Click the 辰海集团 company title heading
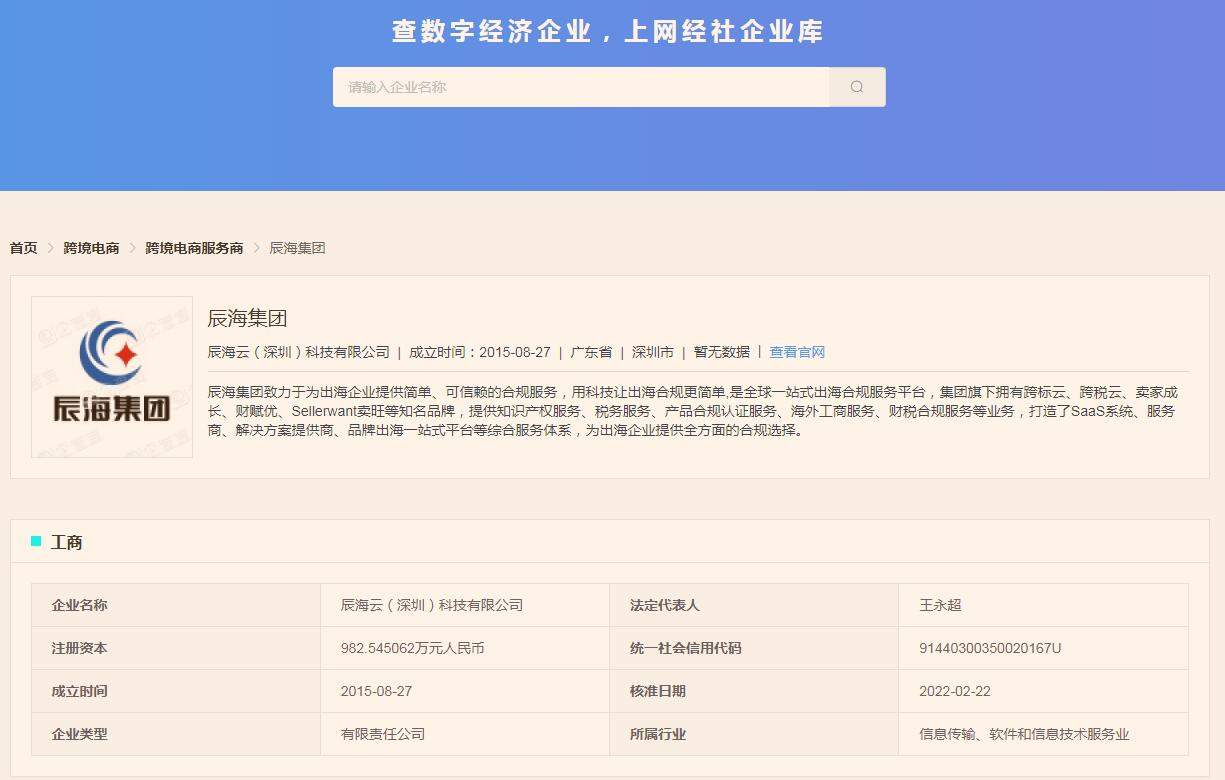Screen dimensions: 1225x780 (x=247, y=319)
